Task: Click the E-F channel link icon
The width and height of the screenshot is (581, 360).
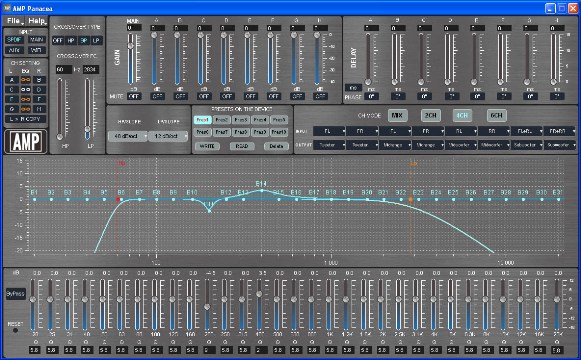Action: [x=25, y=99]
